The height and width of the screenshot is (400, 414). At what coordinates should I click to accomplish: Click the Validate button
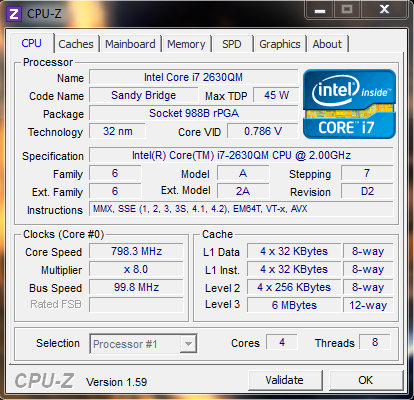[285, 380]
